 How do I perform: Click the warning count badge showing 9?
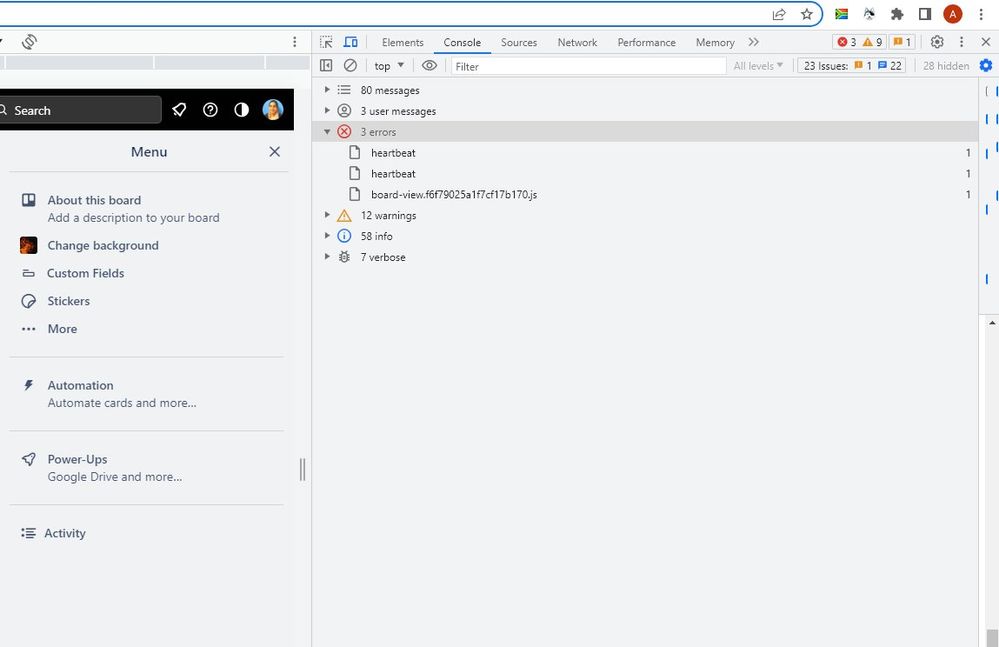[872, 42]
